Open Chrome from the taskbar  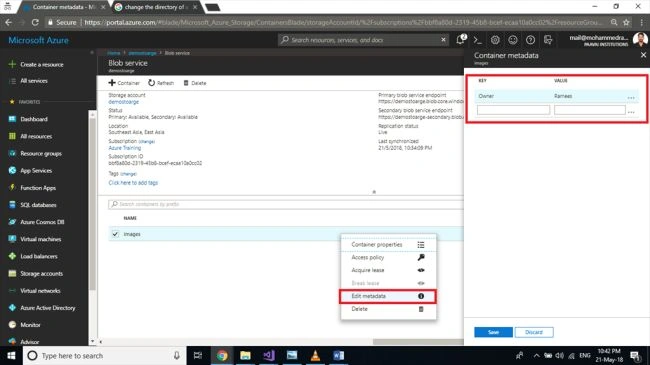click(222, 355)
